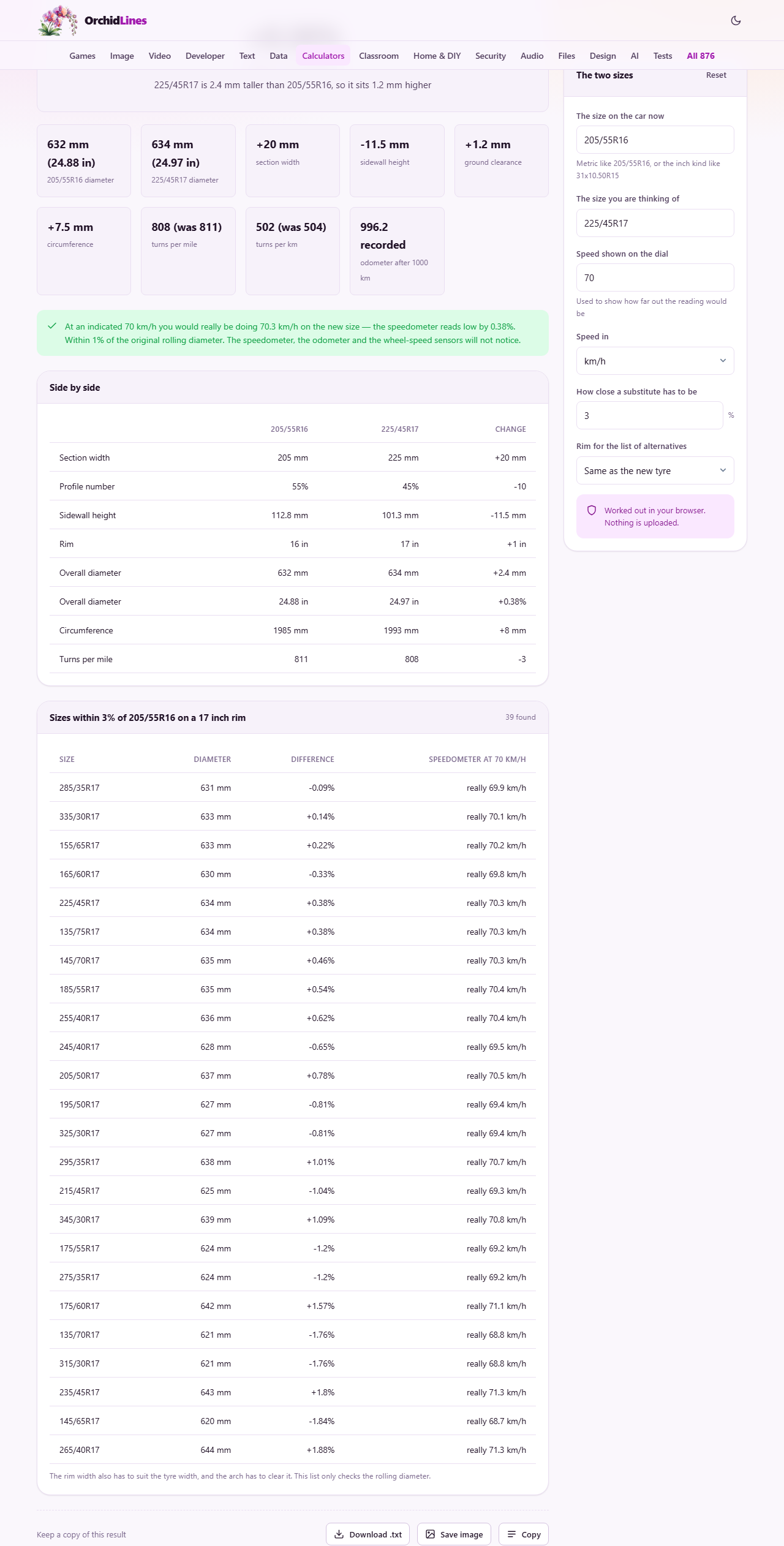Image resolution: width=784 pixels, height=1546 pixels.
Task: Click the current car size field
Action: click(655, 140)
